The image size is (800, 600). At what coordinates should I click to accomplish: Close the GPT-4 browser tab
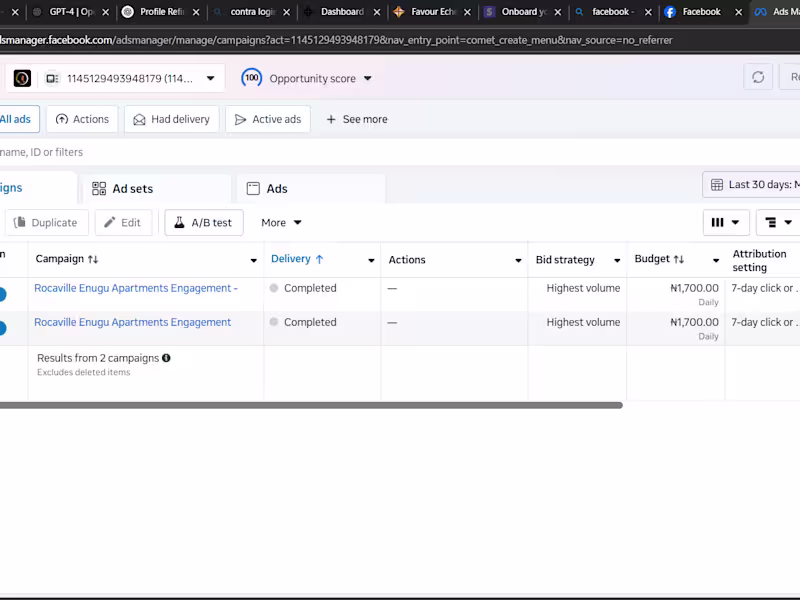click(106, 12)
